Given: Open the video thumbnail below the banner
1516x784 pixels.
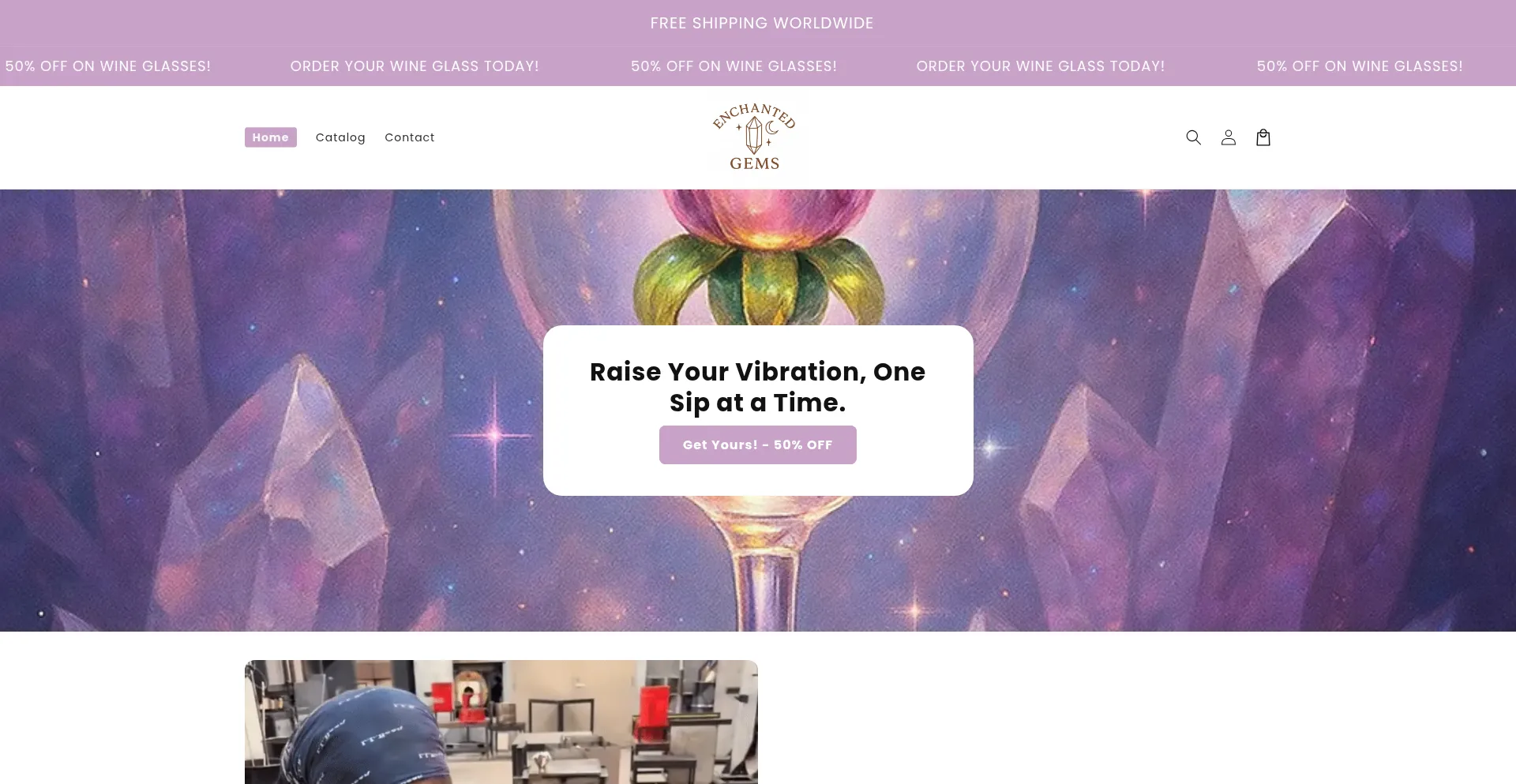Looking at the screenshot, I should [501, 722].
